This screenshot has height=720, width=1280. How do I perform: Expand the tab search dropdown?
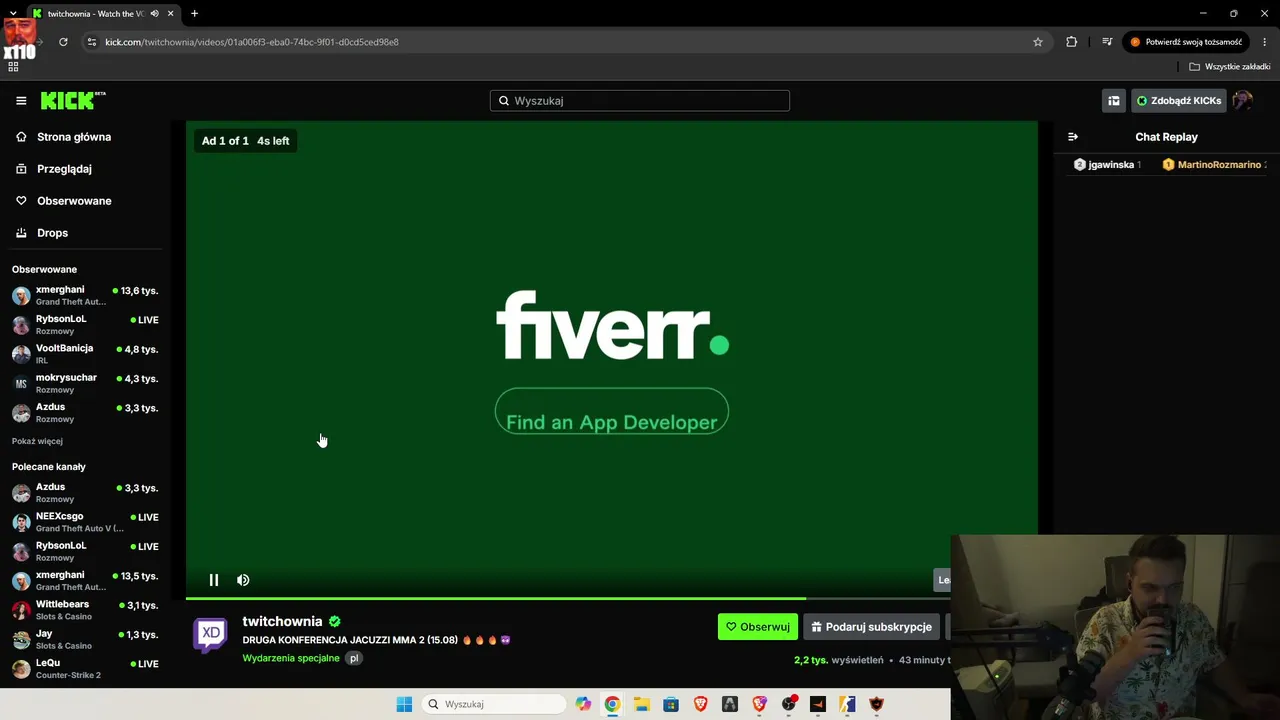click(13, 13)
